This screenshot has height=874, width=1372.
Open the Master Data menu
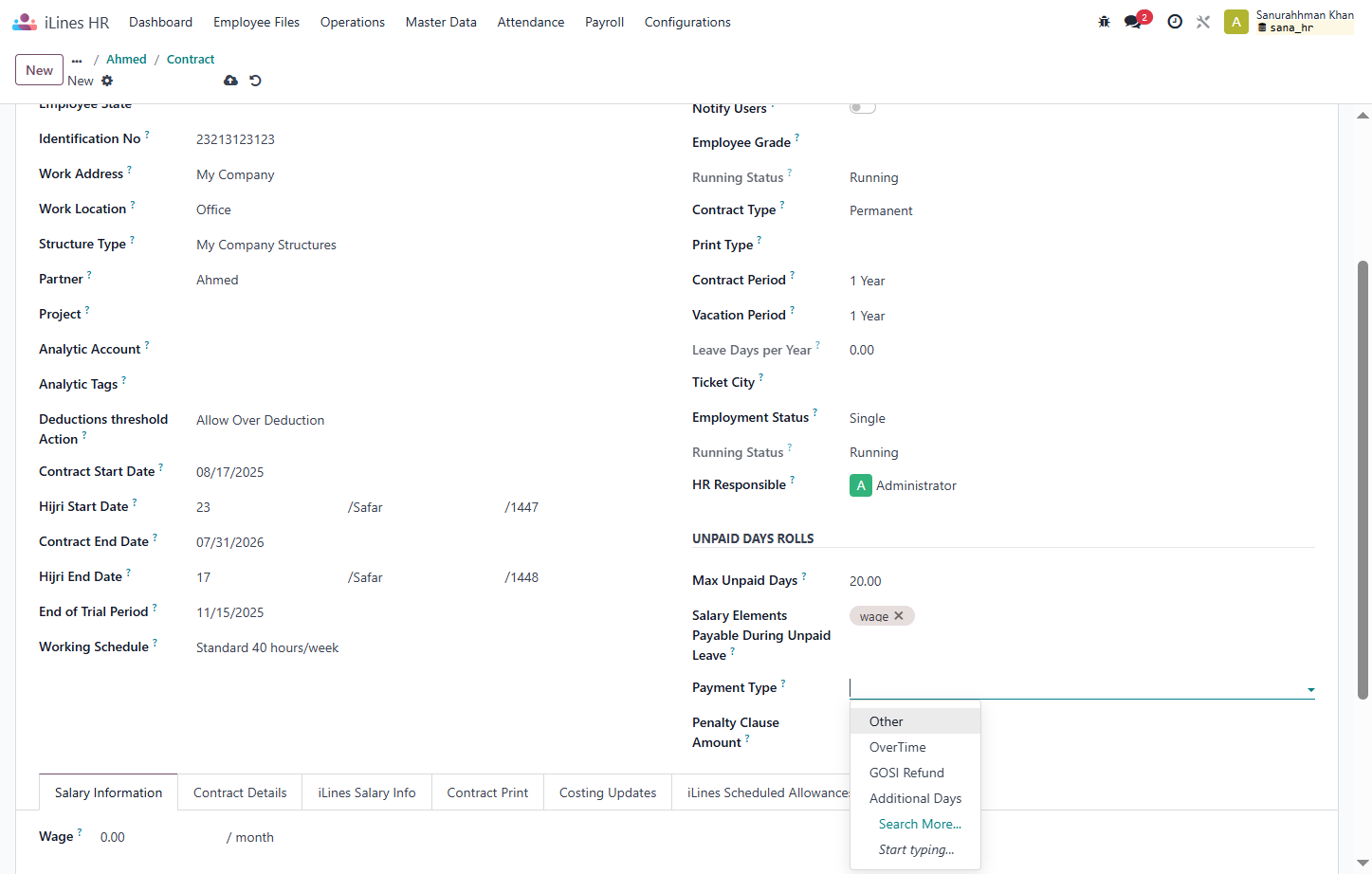point(441,22)
